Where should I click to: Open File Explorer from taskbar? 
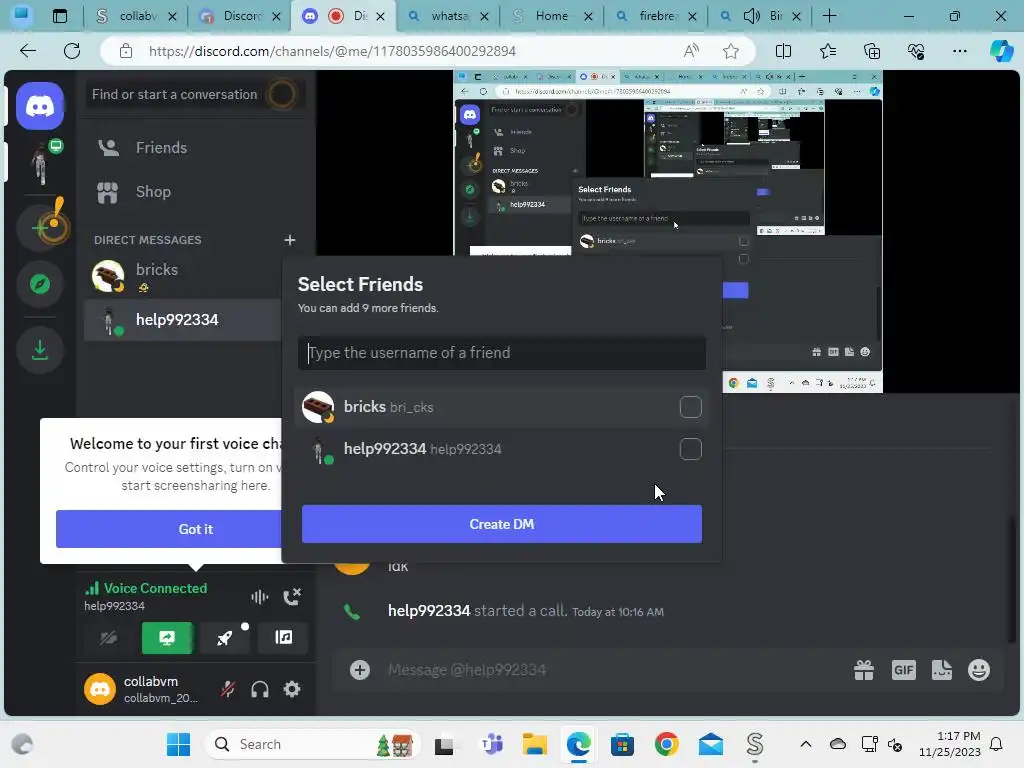(534, 744)
